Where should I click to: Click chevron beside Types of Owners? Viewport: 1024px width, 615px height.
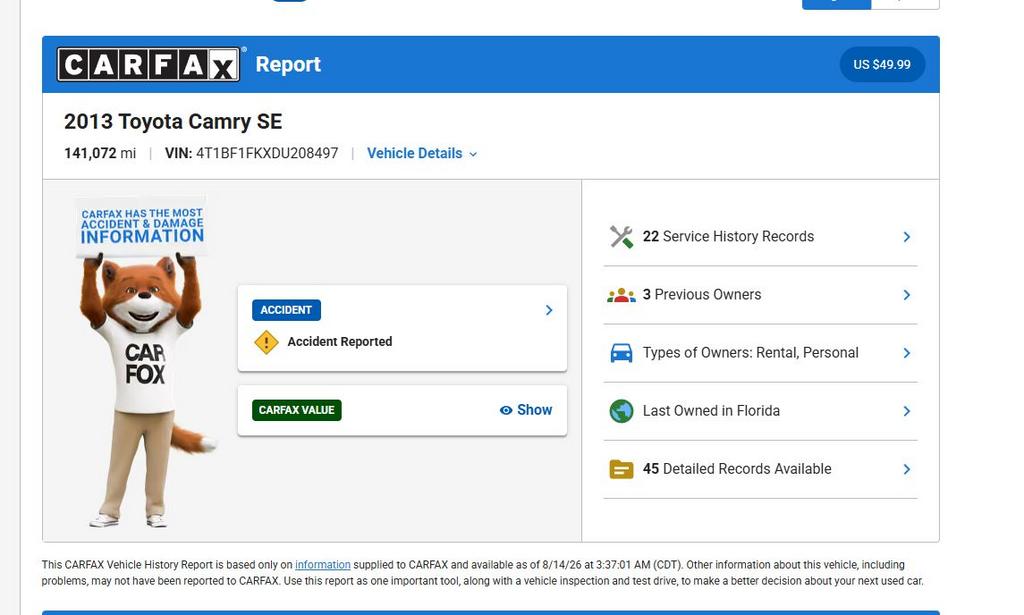[906, 353]
